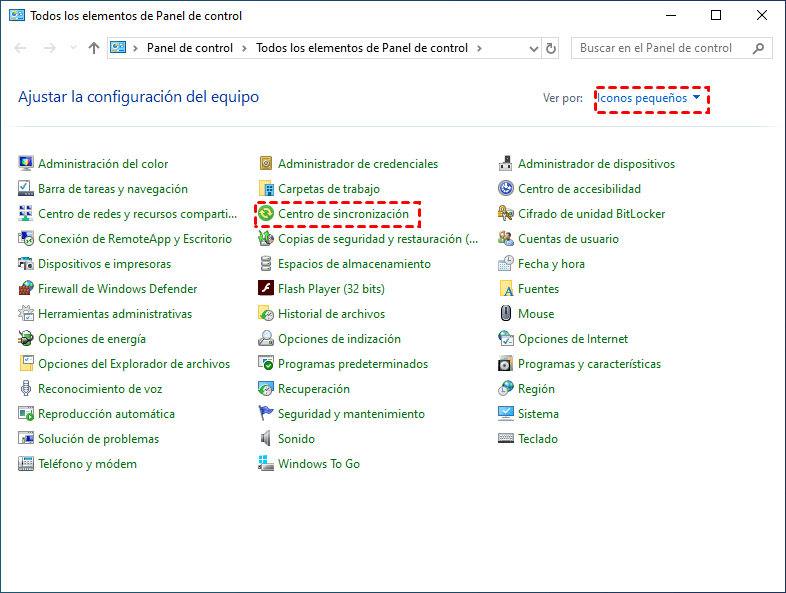The width and height of the screenshot is (786, 593).
Task: Click the Historial de archivos icon
Action: [266, 314]
